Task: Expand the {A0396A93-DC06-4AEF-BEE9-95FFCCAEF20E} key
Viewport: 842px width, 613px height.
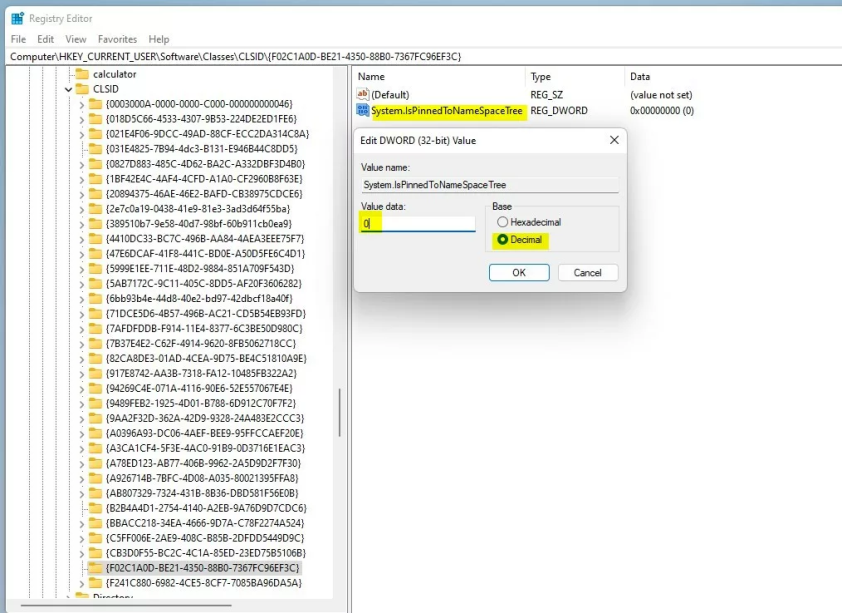Action: 82,433
